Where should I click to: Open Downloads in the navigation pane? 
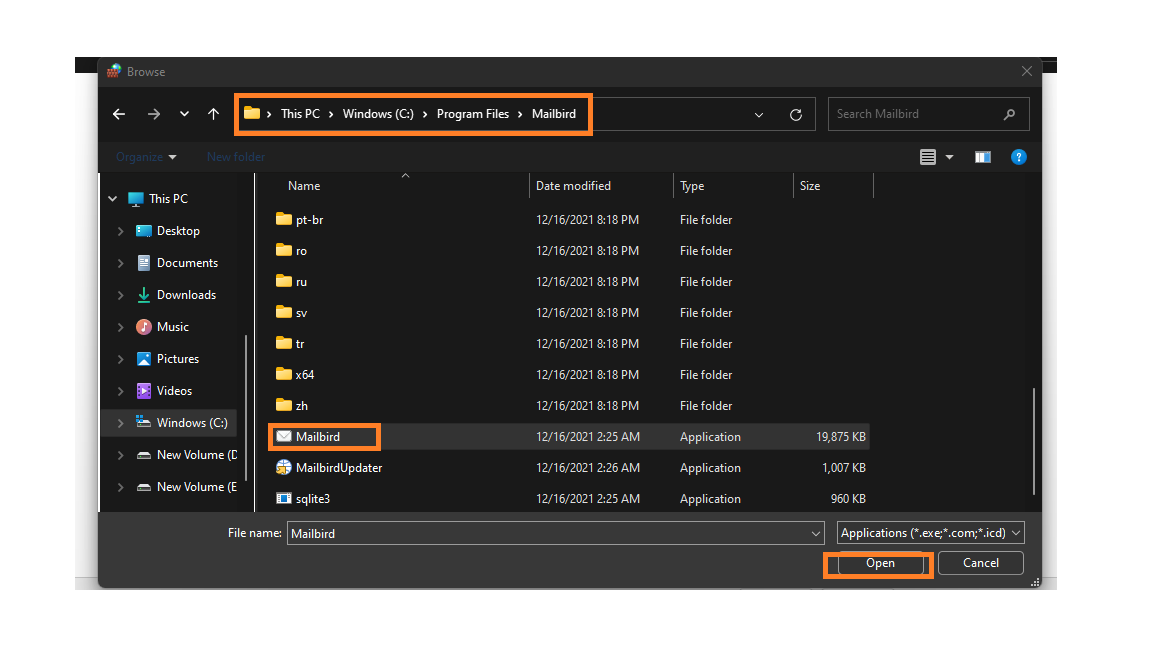click(186, 295)
